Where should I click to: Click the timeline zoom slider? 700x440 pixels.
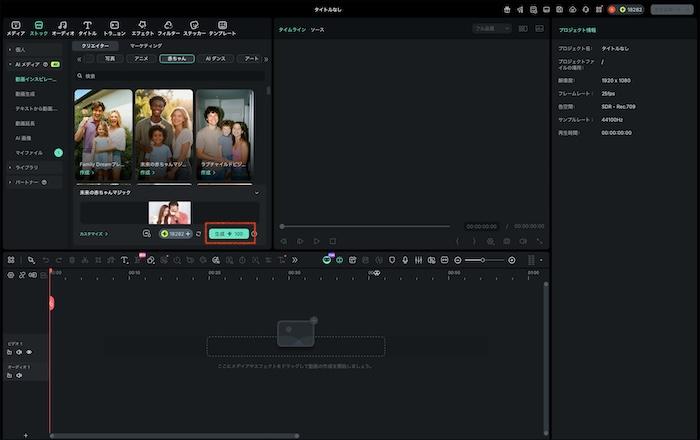coord(485,259)
